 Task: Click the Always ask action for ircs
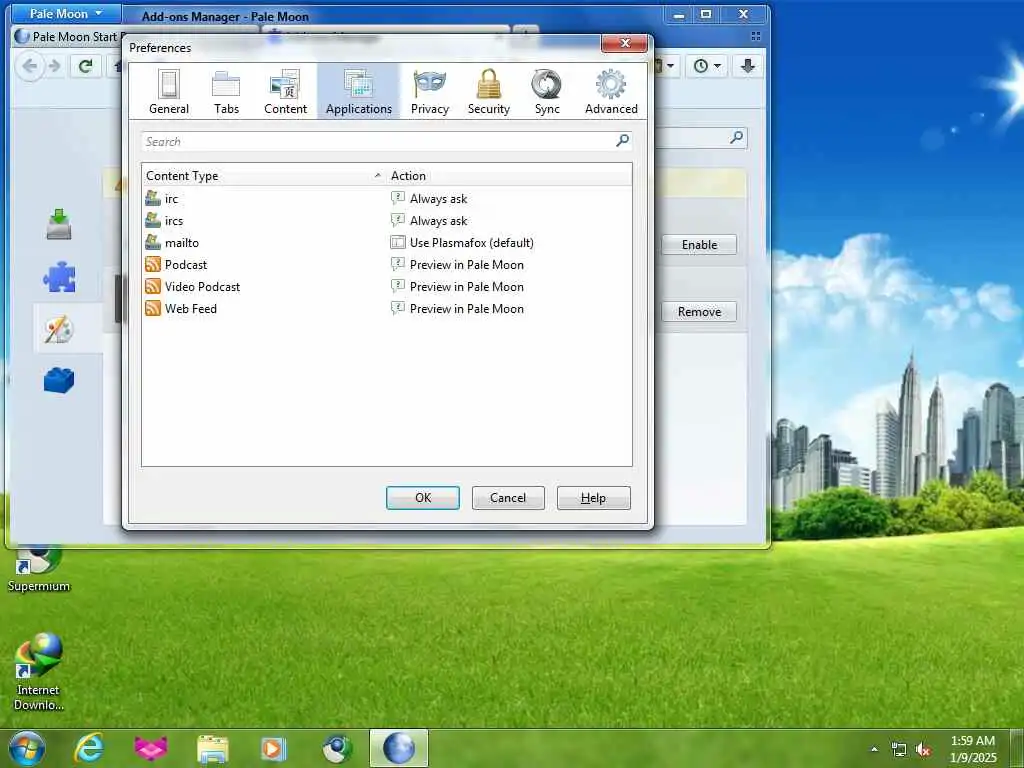click(438, 221)
